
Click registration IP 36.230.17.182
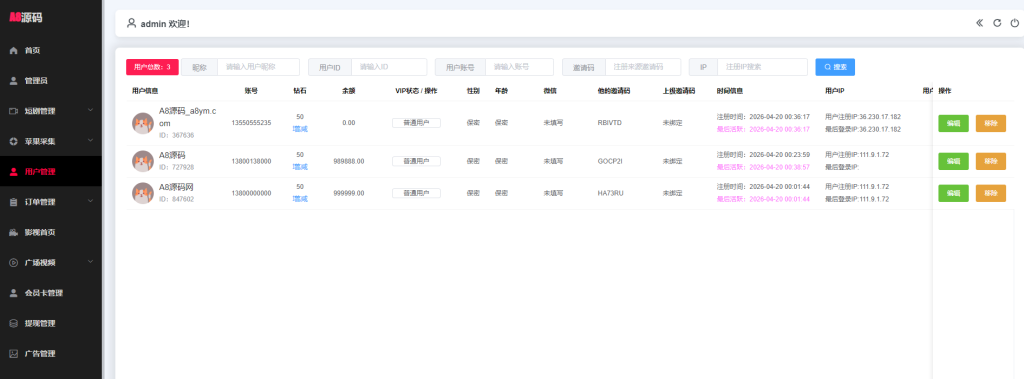click(x=863, y=116)
